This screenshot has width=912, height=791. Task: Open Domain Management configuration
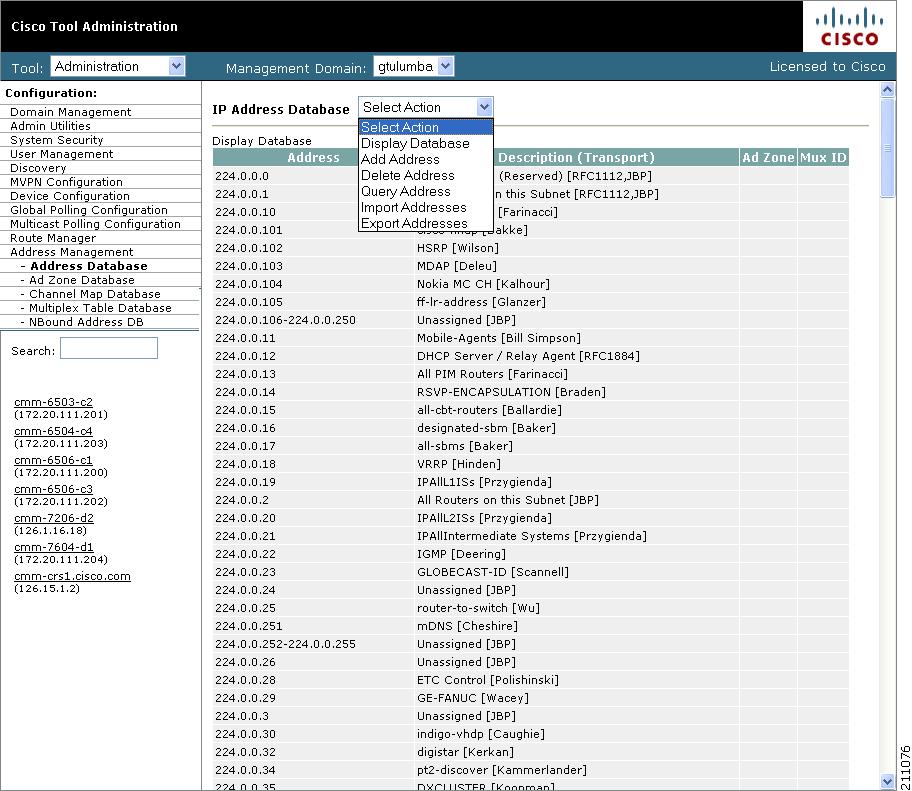pos(70,112)
